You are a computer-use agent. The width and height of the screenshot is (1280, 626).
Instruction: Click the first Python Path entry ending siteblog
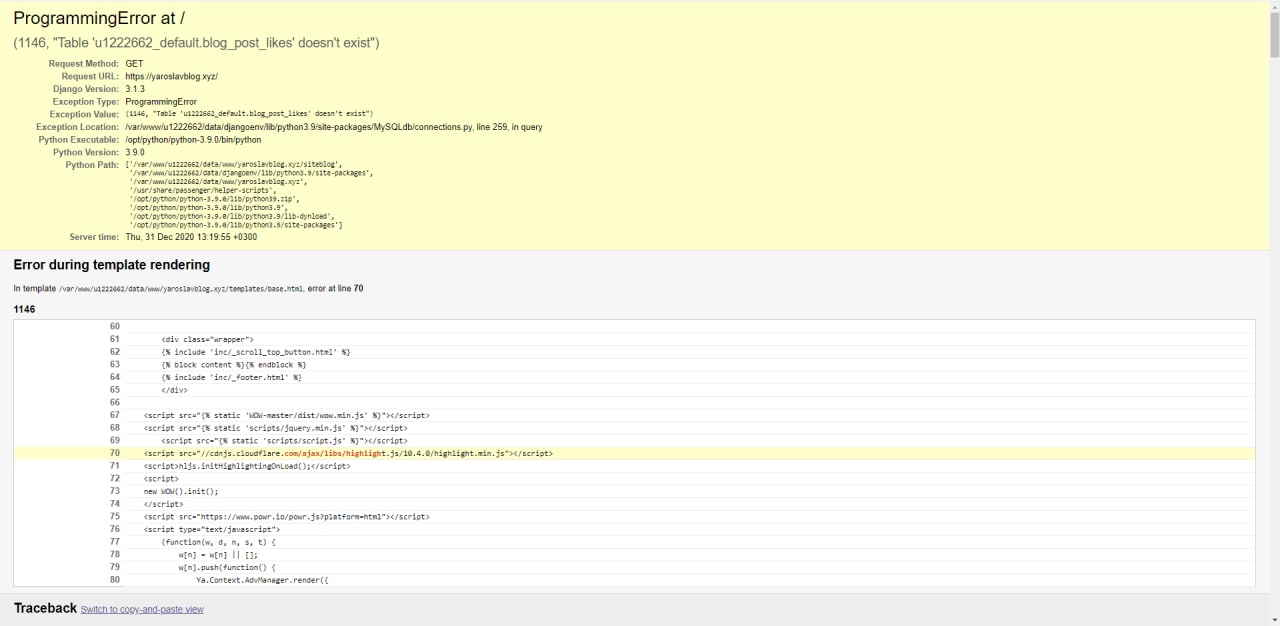[x=234, y=164]
